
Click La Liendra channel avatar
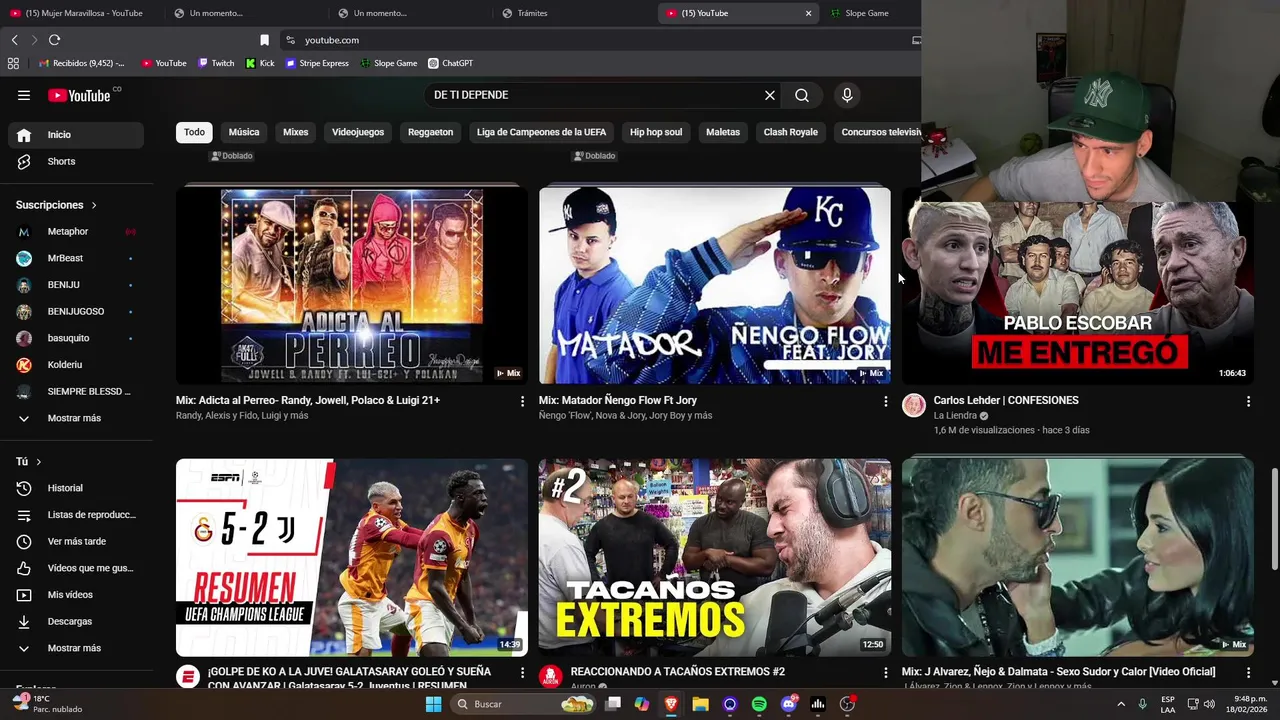[x=914, y=405]
